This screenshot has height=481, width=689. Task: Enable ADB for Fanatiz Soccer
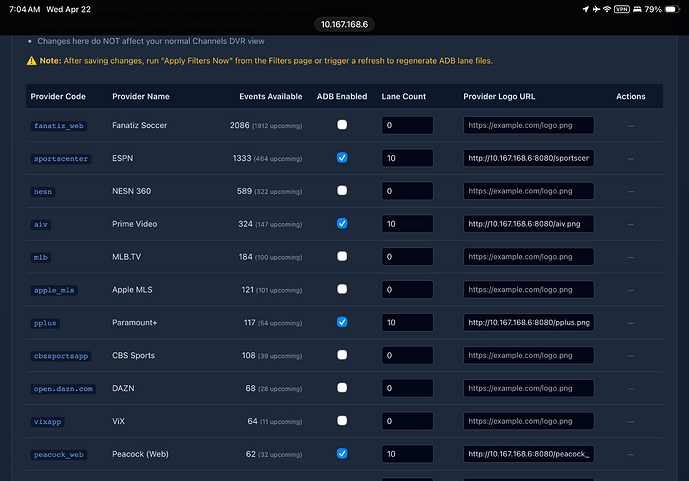tap(342, 125)
